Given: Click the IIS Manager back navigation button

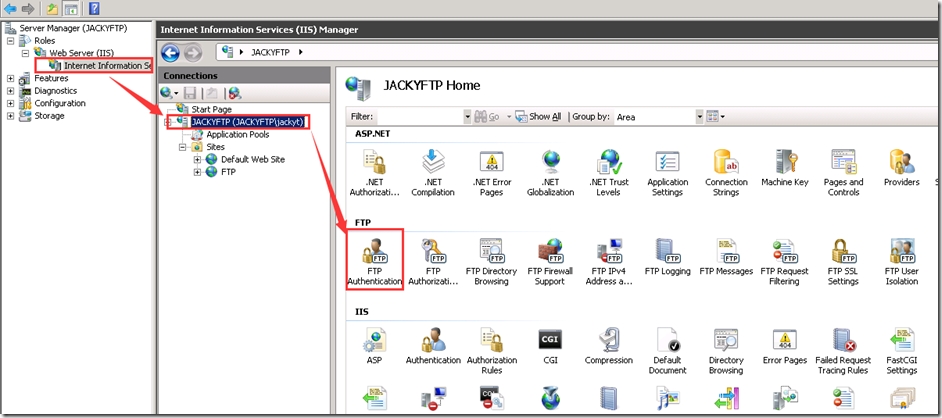Looking at the screenshot, I should [x=171, y=53].
